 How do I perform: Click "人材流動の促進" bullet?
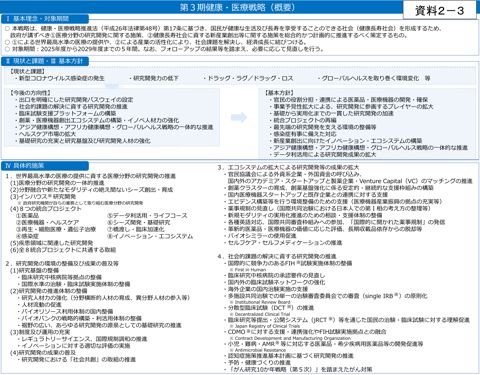40,305
